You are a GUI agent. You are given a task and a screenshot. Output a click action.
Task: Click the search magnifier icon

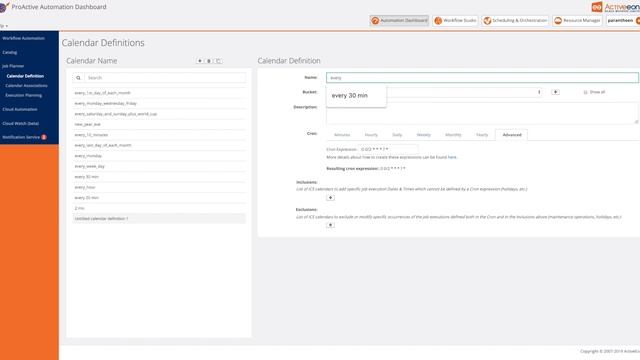pyautogui.click(x=78, y=78)
